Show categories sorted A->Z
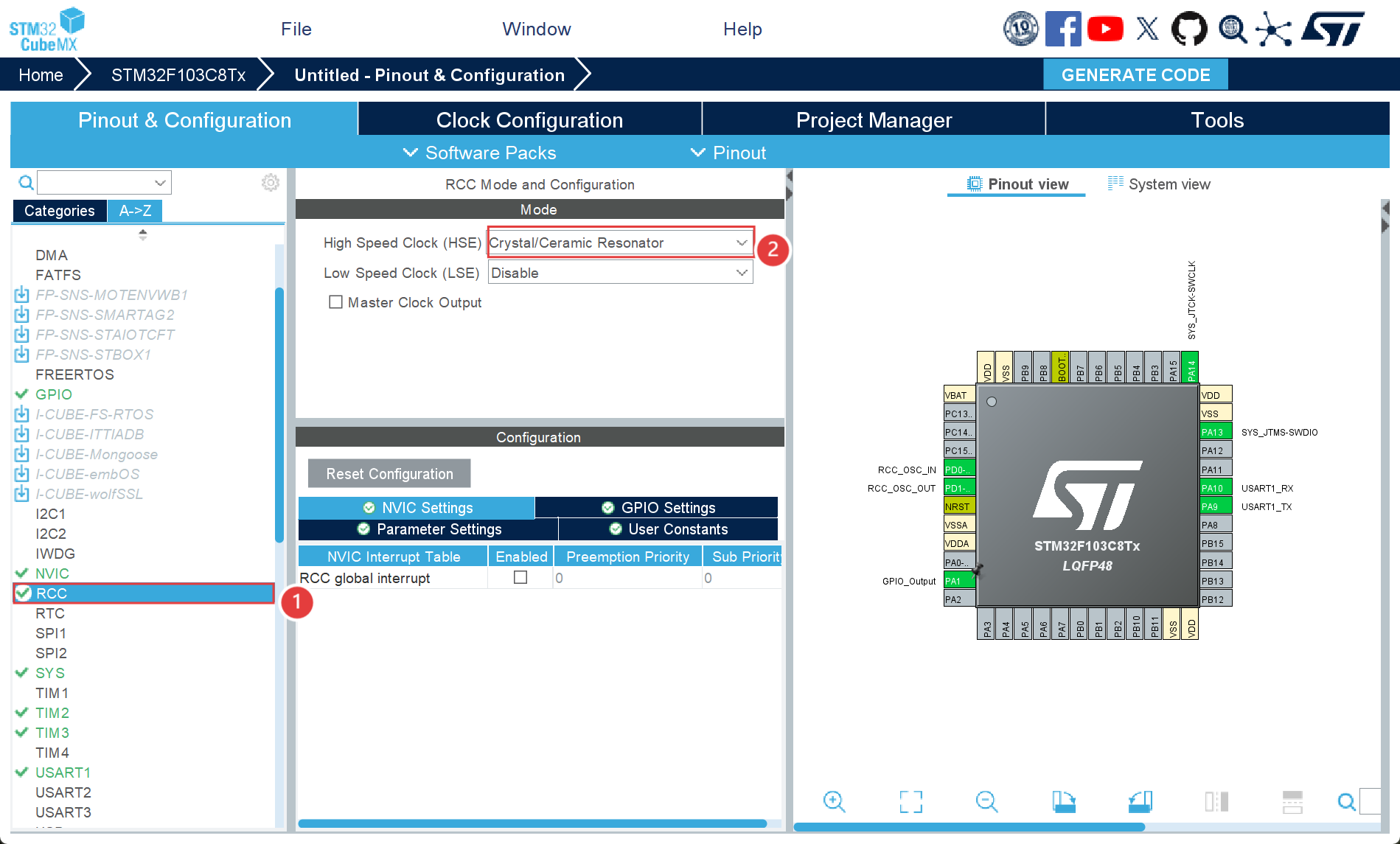Viewport: 1400px width, 844px height. (x=136, y=211)
